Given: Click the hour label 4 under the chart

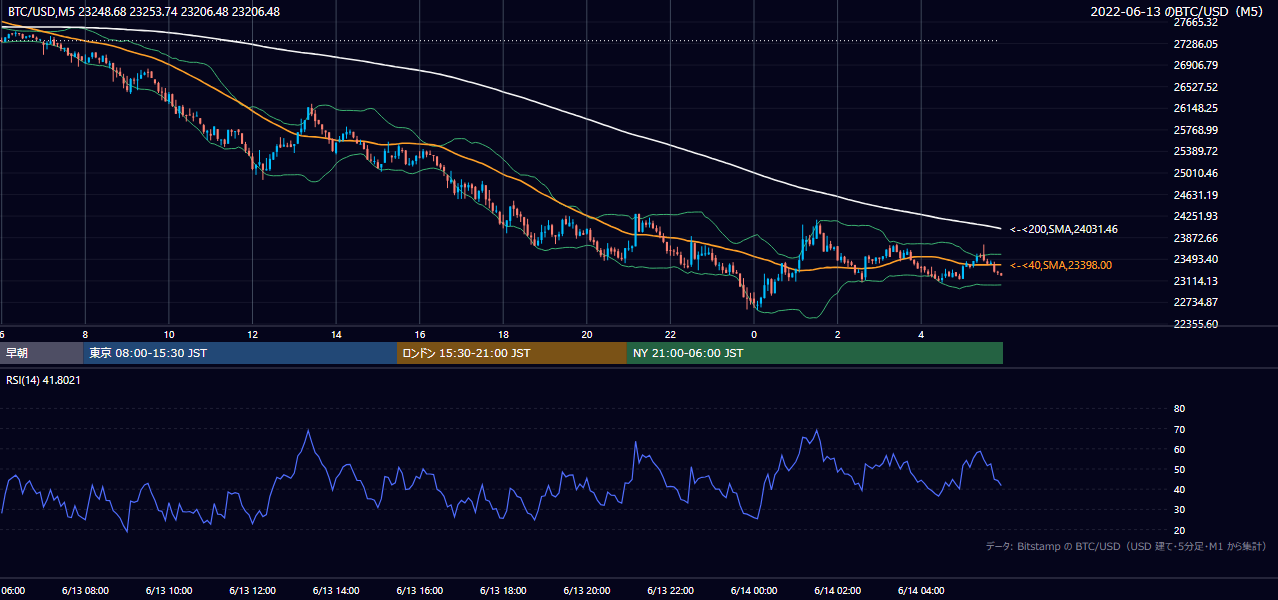Looking at the screenshot, I should coord(921,334).
